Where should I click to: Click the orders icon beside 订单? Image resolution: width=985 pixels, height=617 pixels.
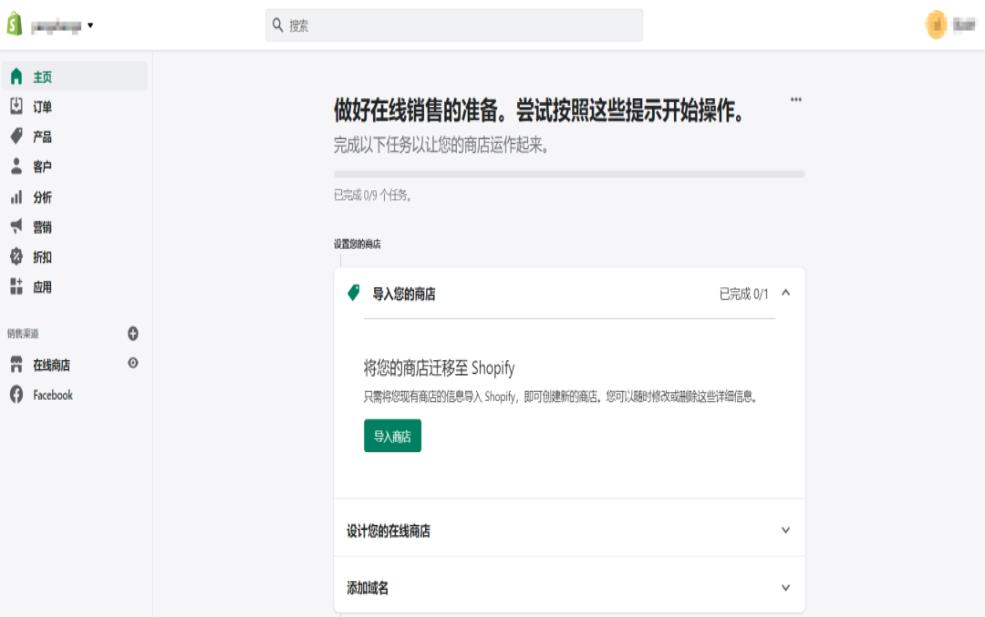(16, 106)
